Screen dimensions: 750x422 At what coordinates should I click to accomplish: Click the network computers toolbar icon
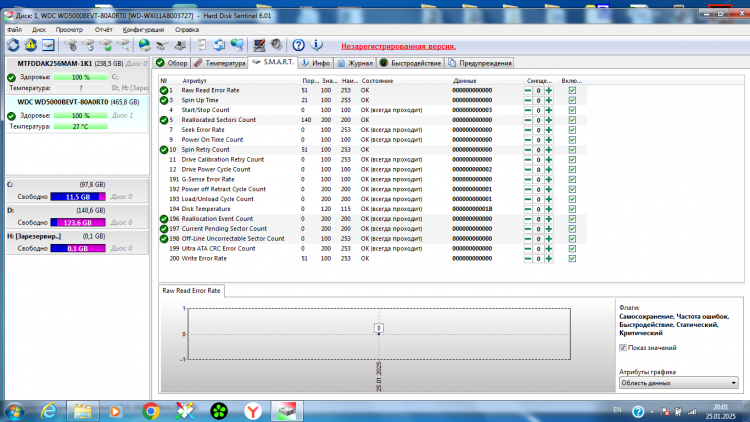coord(237,45)
